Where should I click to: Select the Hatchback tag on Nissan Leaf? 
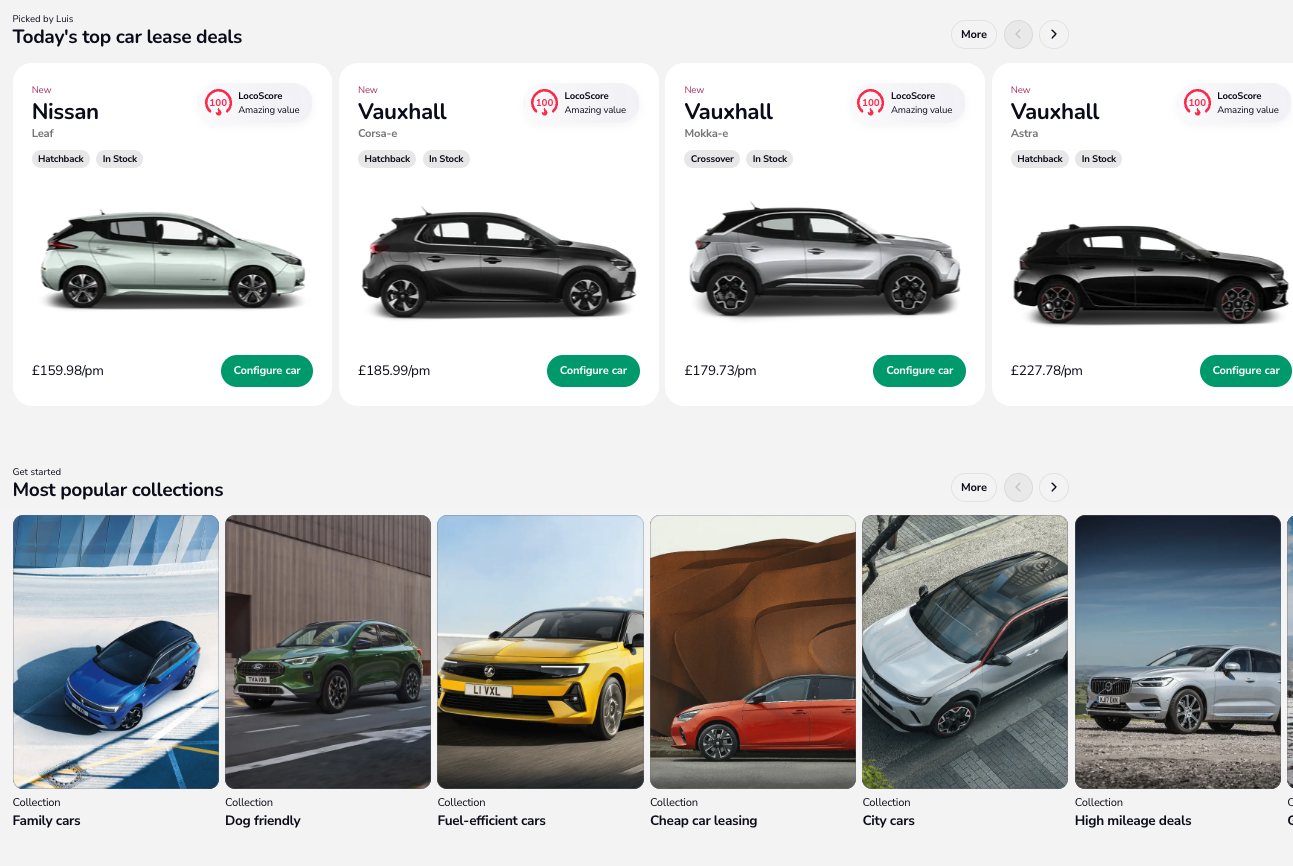(61, 159)
